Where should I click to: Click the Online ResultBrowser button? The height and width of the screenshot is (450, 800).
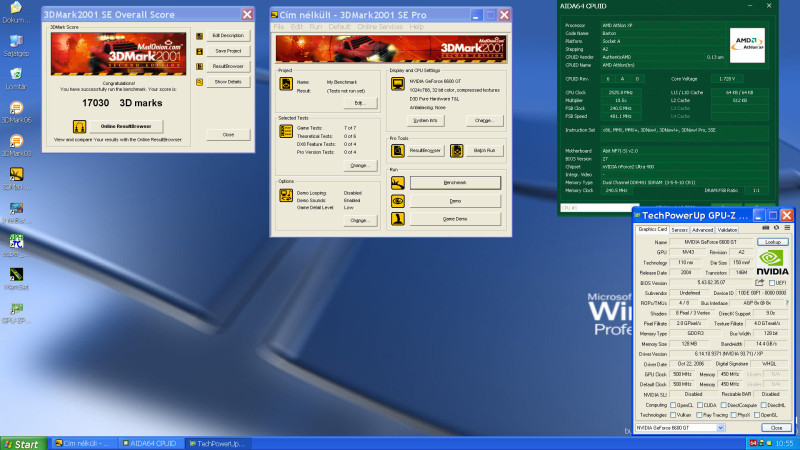[126, 126]
